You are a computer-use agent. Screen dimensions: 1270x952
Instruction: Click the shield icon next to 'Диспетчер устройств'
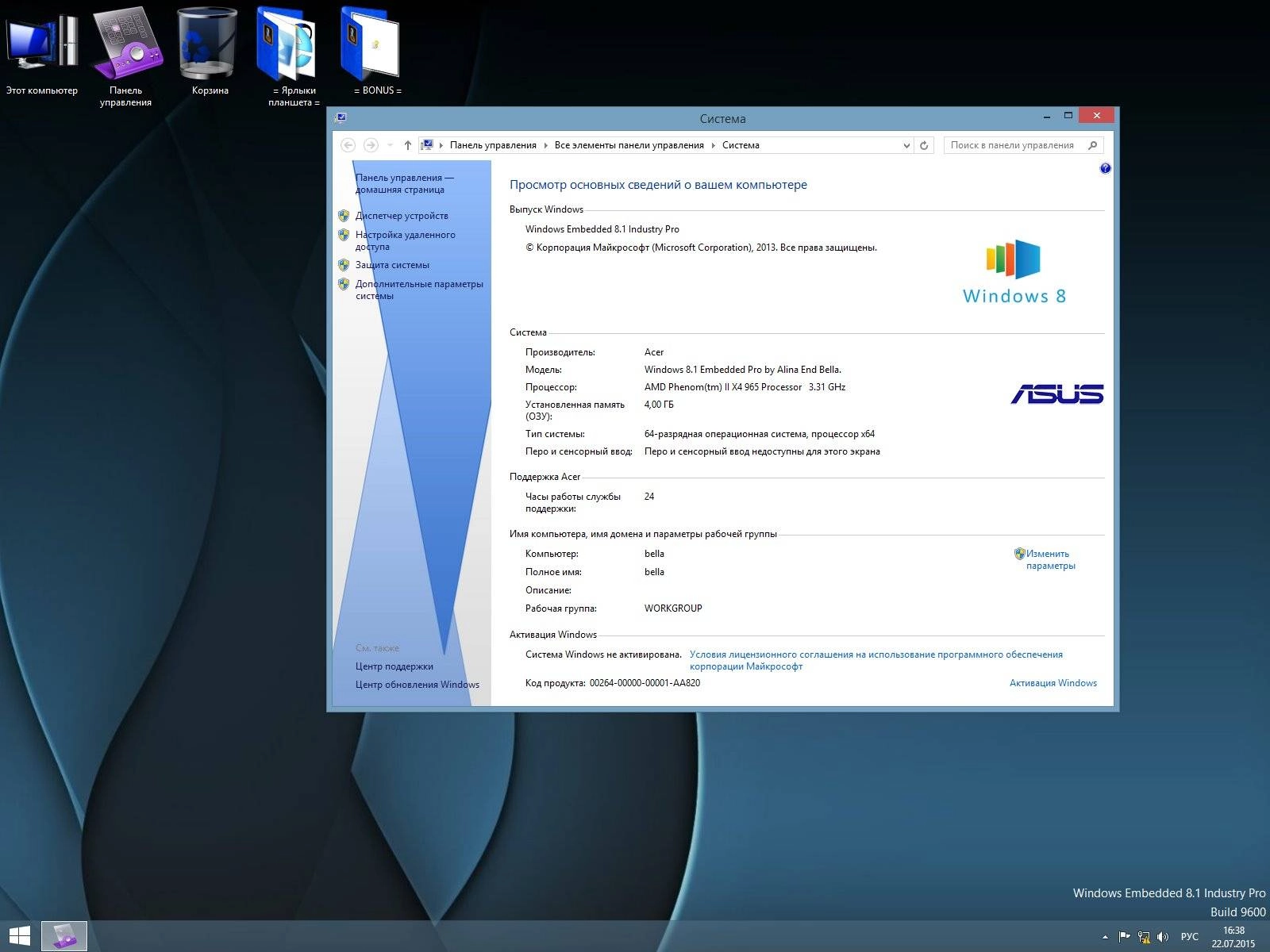344,216
